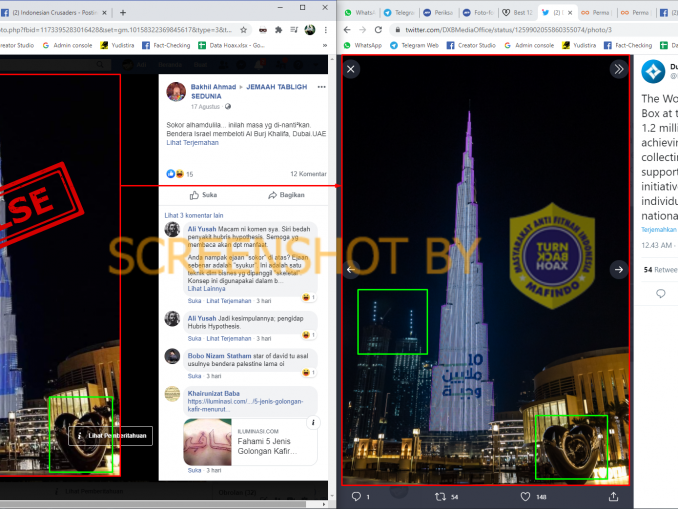Image resolution: width=678 pixels, height=509 pixels.
Task: Go to the next photo using the right arrow in the Twitter viewer
Action: coord(619,269)
